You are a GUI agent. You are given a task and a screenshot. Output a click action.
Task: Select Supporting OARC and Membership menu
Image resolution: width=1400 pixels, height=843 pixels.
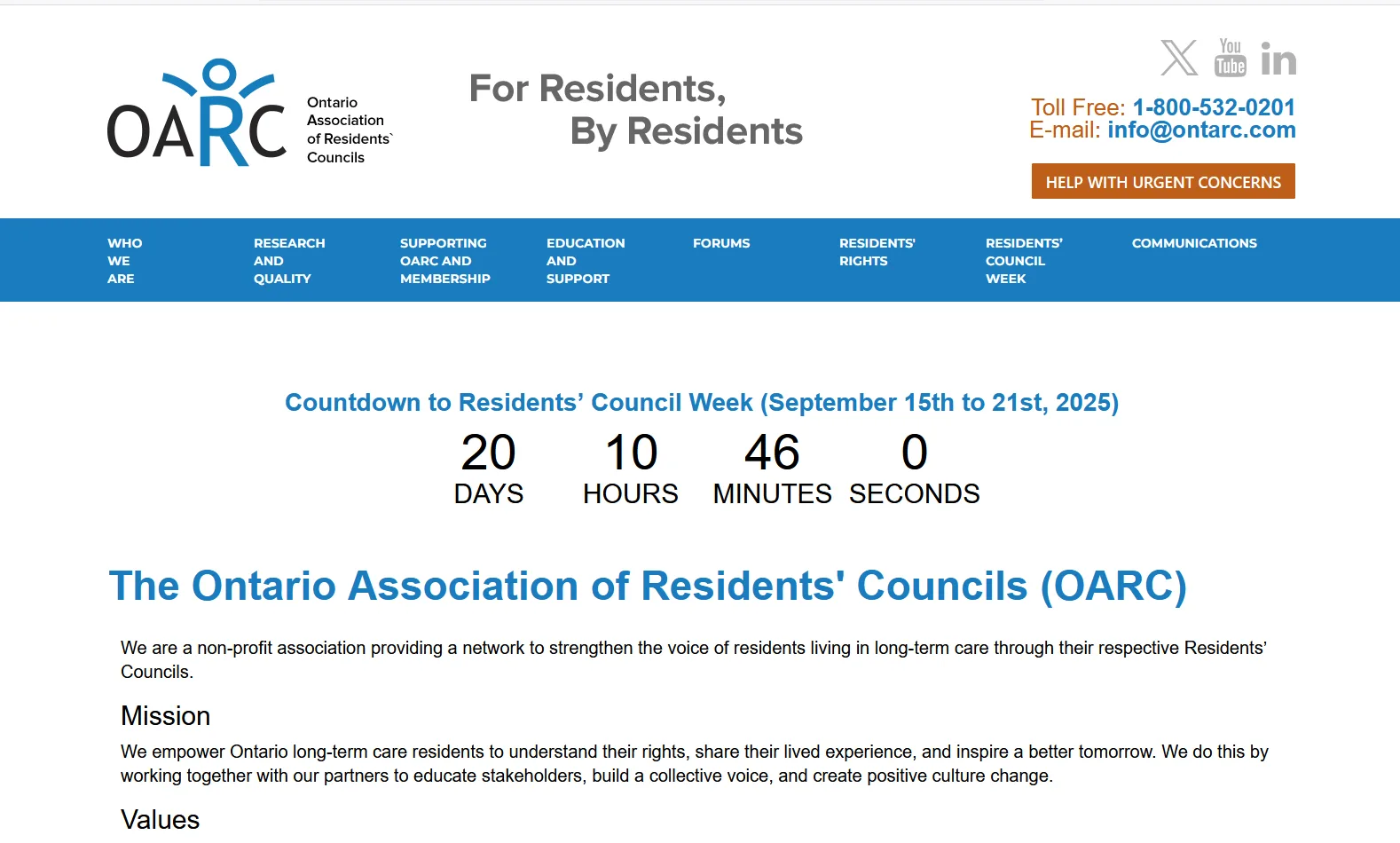click(444, 261)
